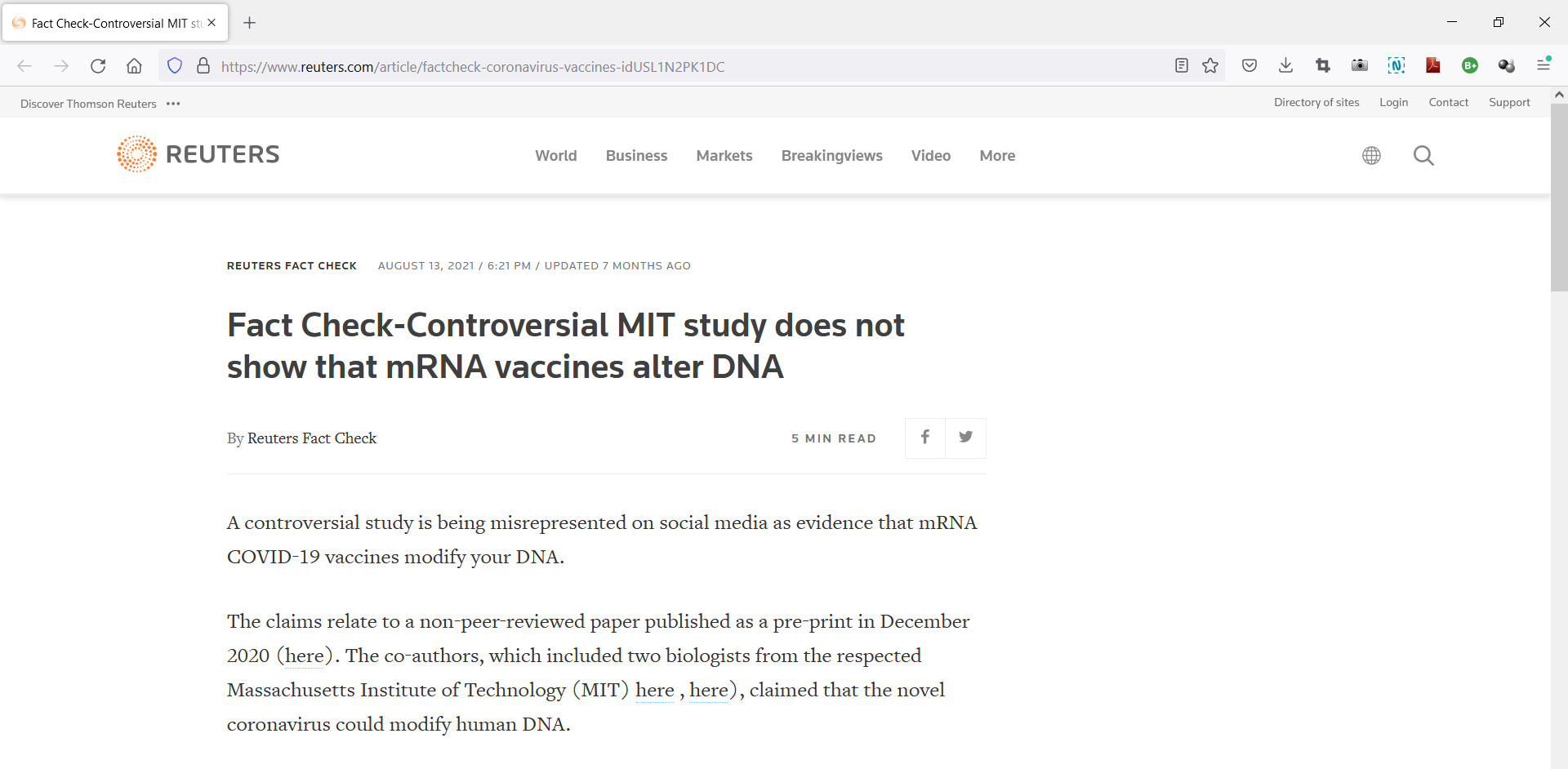Open the Directory of sites link

coord(1316,102)
